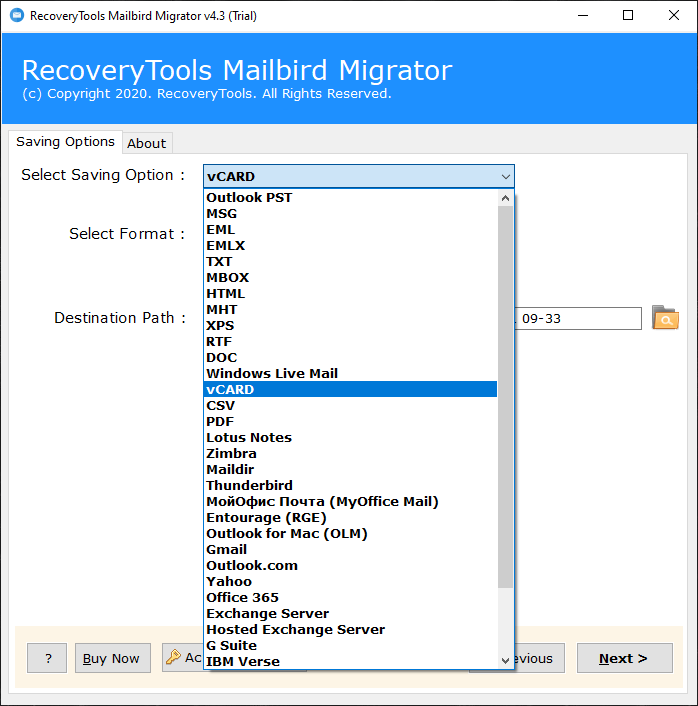Select Outlook PST from the list
The height and width of the screenshot is (706, 698).
350,198
